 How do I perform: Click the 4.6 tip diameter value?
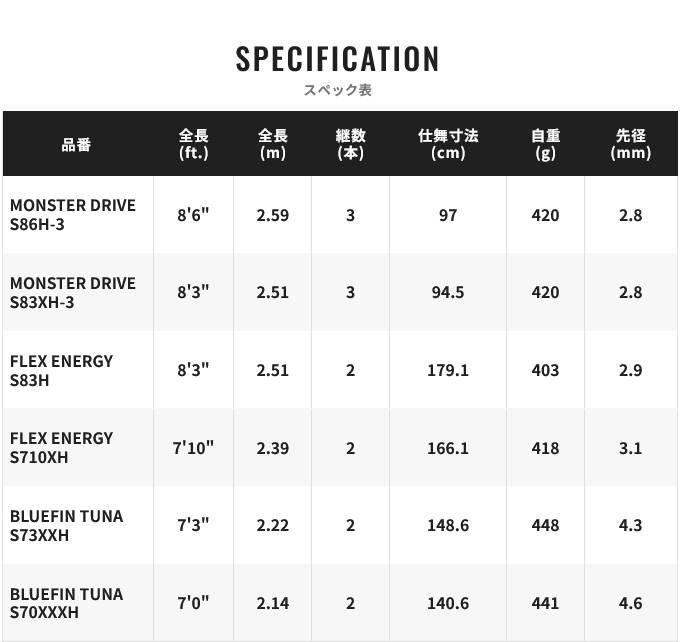pos(631,603)
